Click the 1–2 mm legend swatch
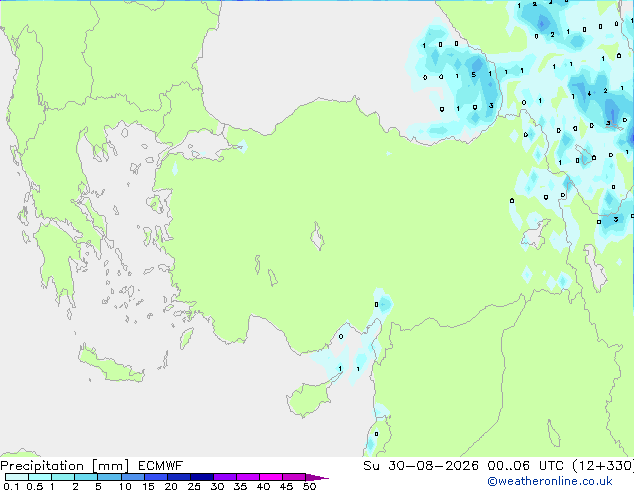 click(63, 477)
